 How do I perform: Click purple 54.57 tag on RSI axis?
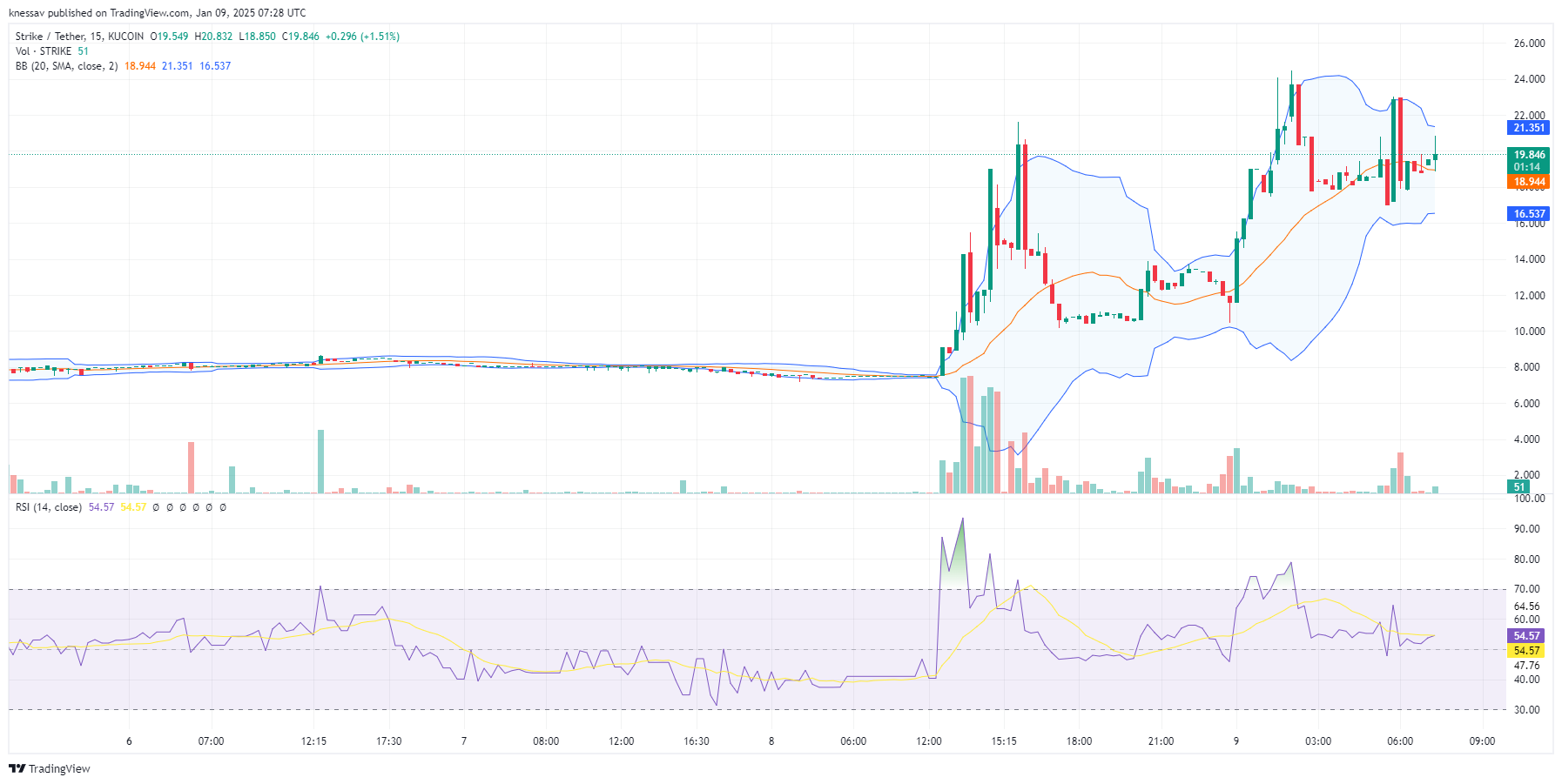click(1526, 636)
